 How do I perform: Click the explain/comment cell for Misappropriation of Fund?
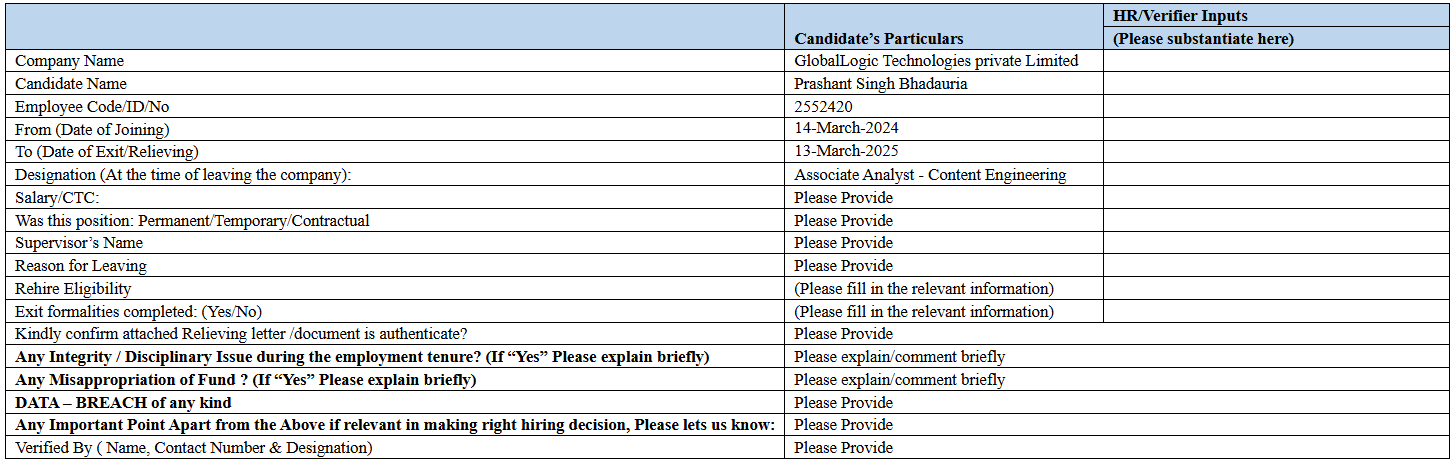899,380
